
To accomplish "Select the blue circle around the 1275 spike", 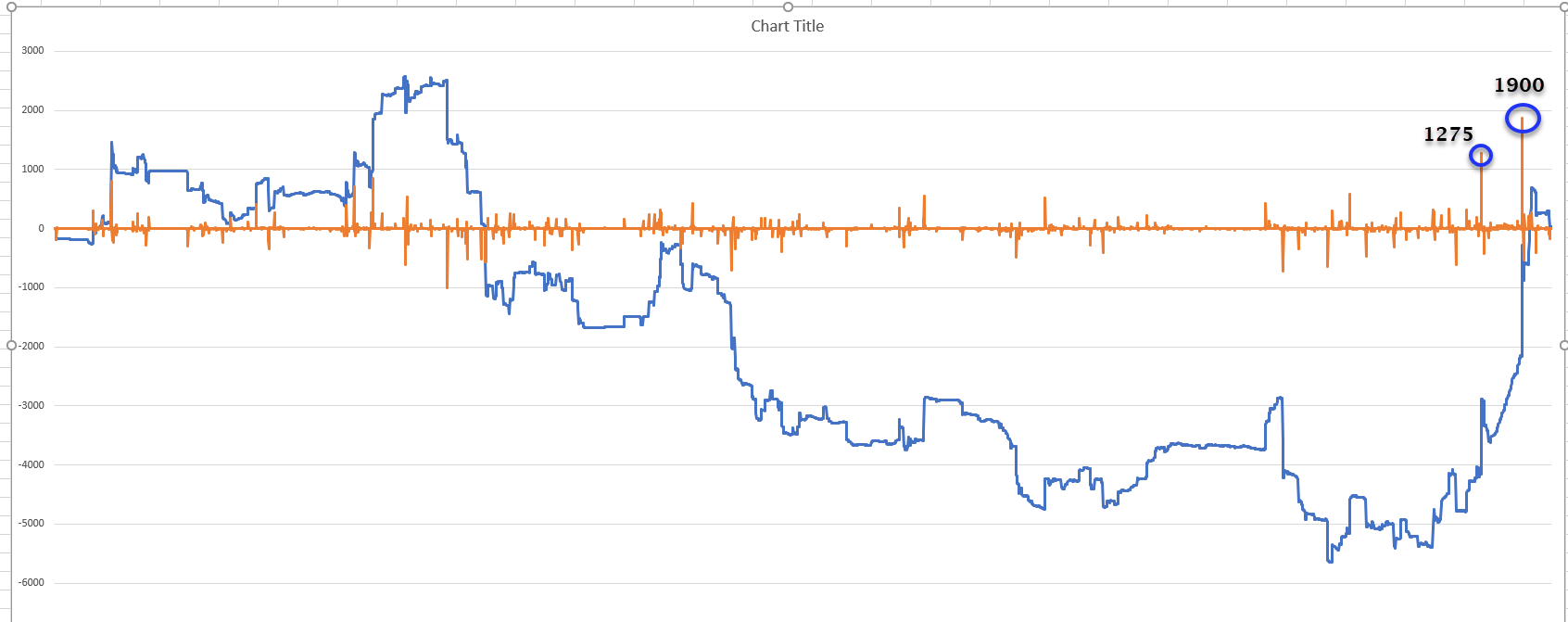I will click(1481, 156).
